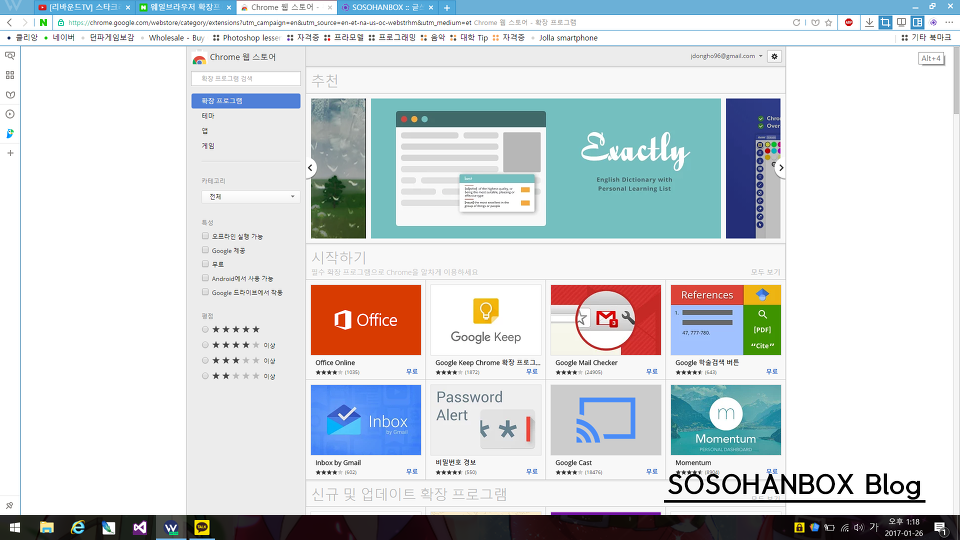Open the 카테고리 전체 dropdown
The width and height of the screenshot is (960, 540).
(x=250, y=197)
